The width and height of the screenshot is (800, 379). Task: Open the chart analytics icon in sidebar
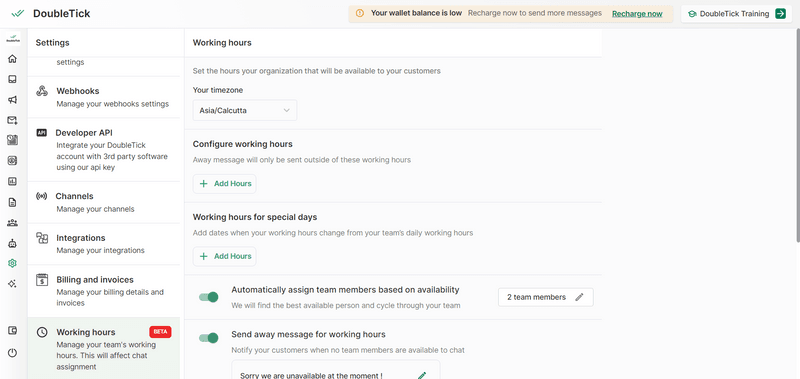(x=12, y=181)
